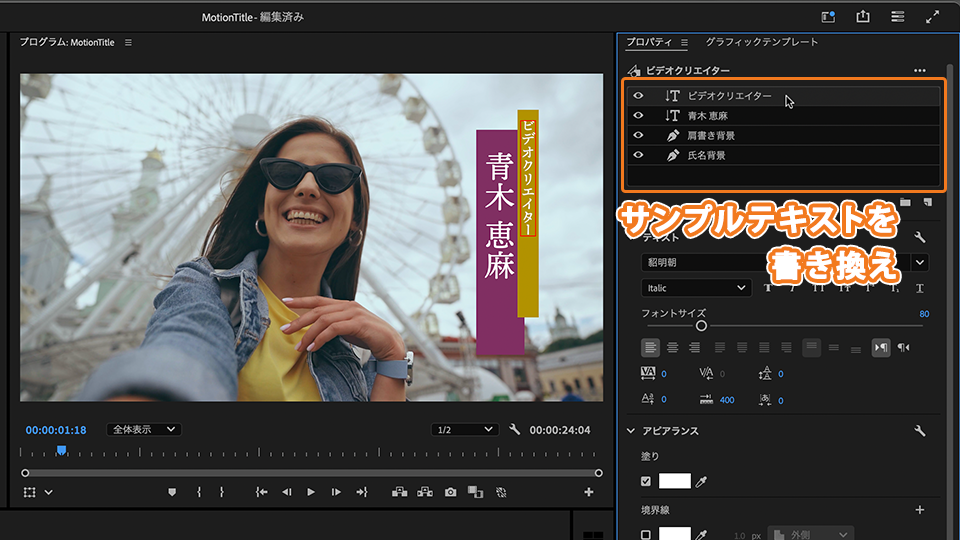960x540 pixels.
Task: Click the Add Marker icon
Action: [x=172, y=492]
